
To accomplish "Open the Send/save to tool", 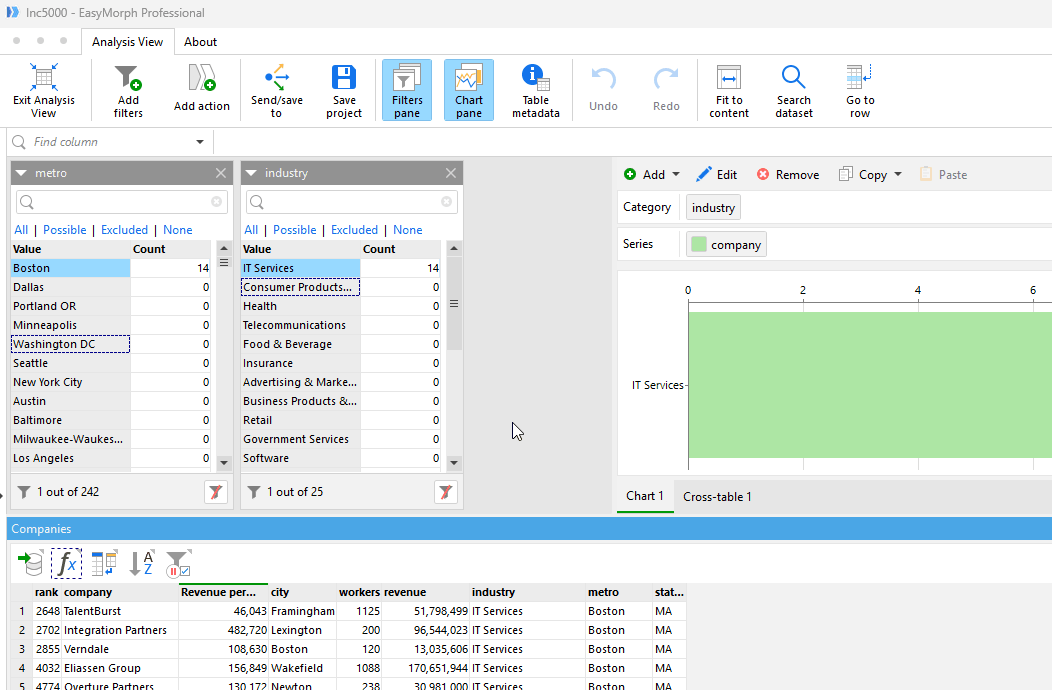I will click(277, 88).
